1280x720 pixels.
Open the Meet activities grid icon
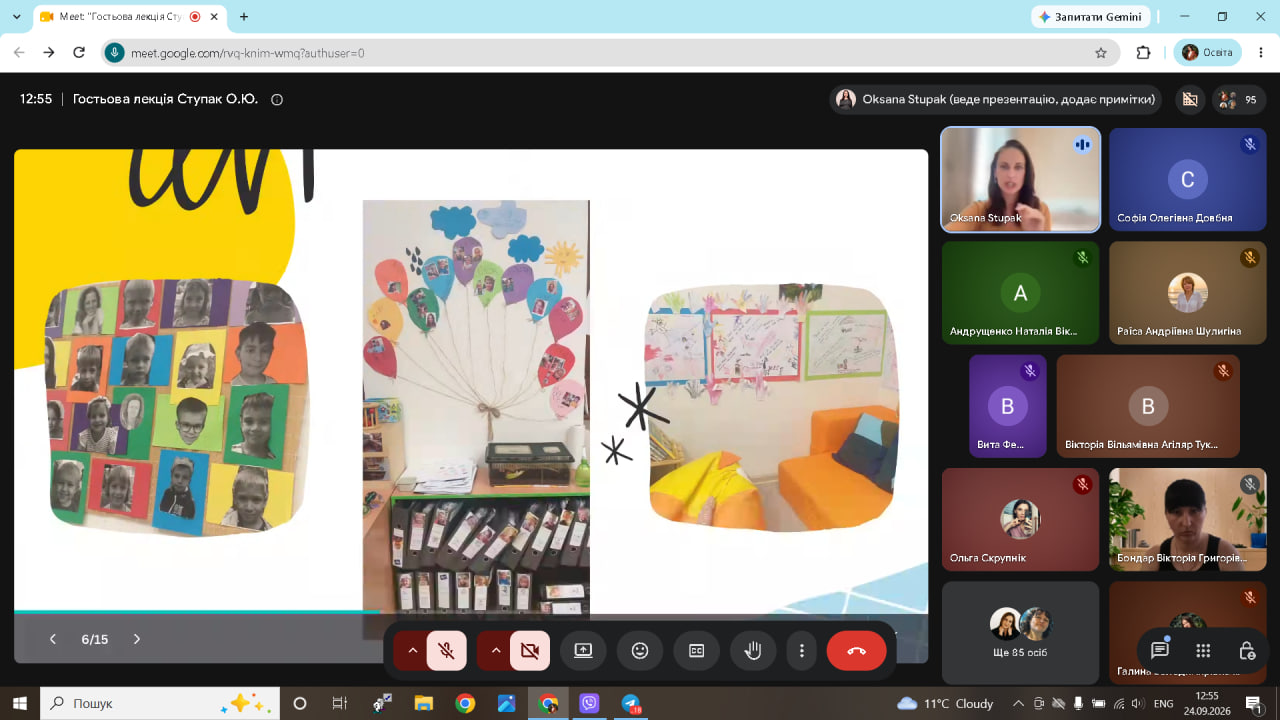pyautogui.click(x=1204, y=650)
